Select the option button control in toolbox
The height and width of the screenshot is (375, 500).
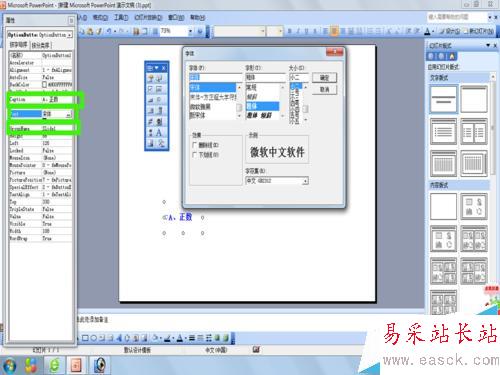point(159,100)
